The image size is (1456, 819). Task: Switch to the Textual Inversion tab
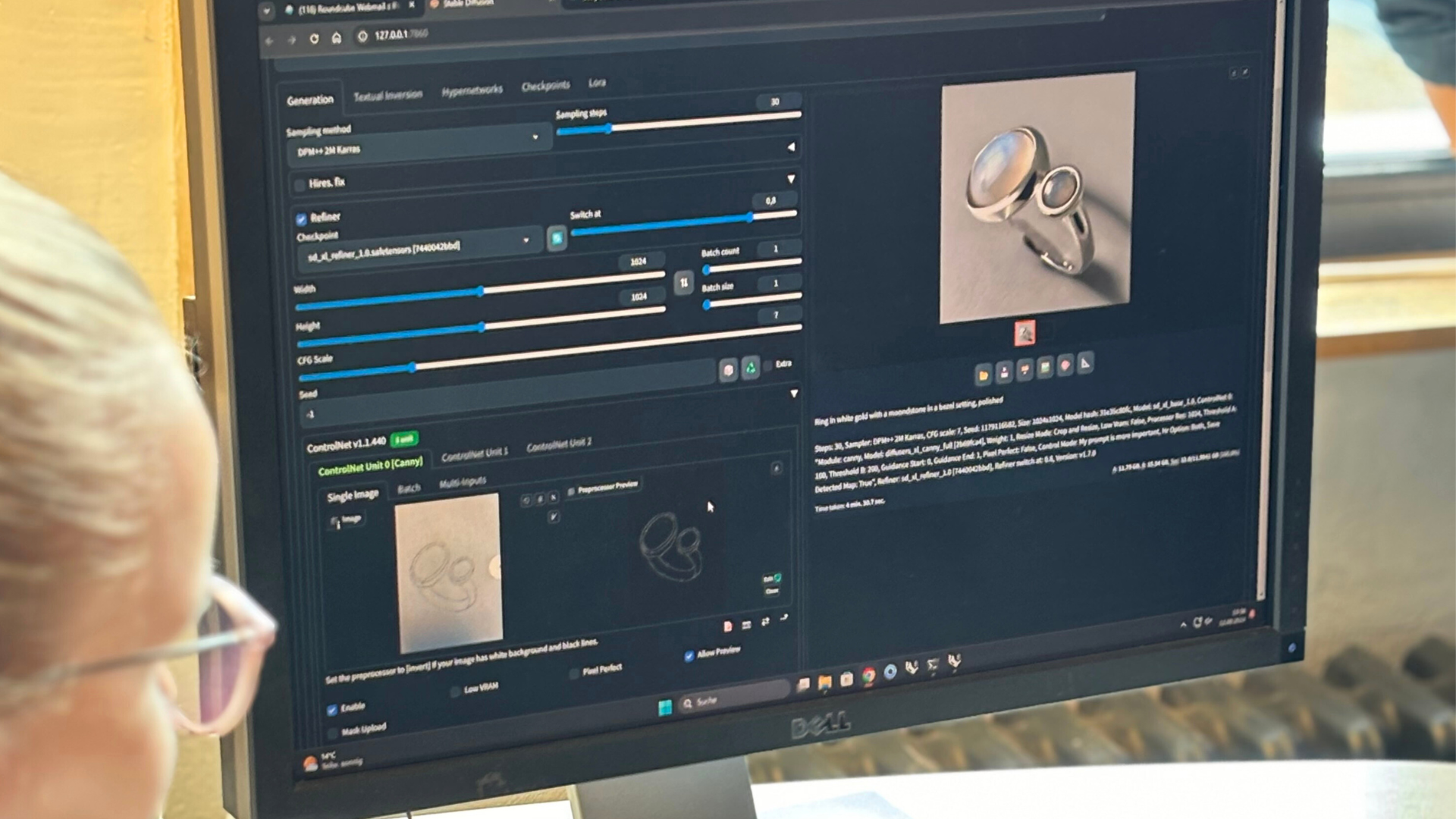388,96
